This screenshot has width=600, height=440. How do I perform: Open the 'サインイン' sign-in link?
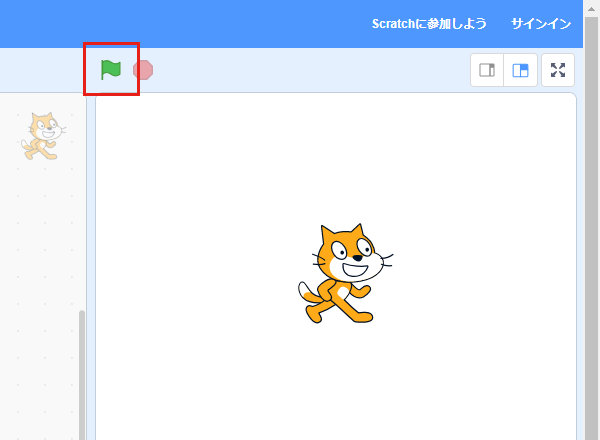pos(541,24)
